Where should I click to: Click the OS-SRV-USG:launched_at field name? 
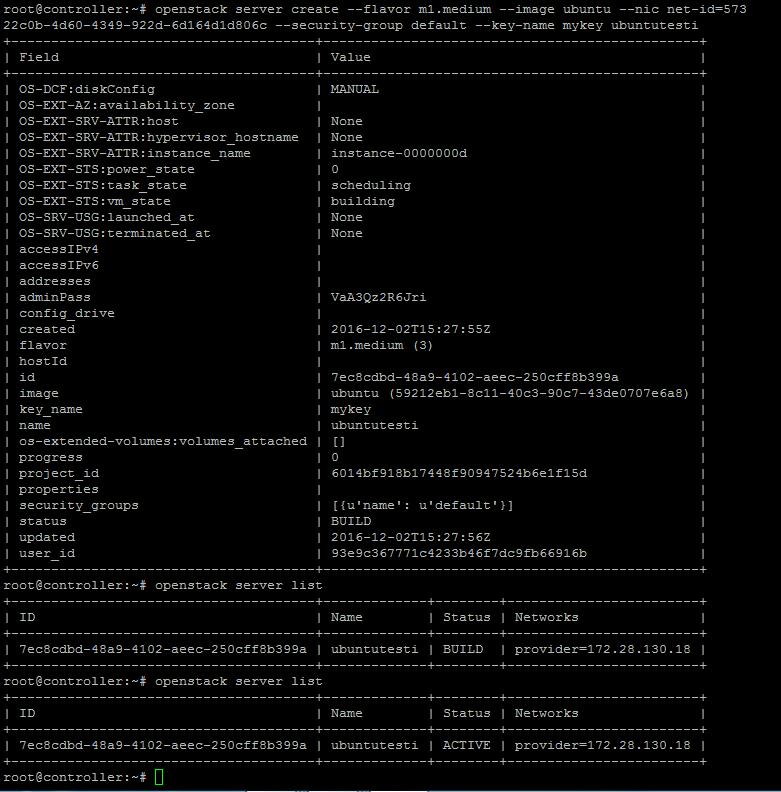pos(107,217)
